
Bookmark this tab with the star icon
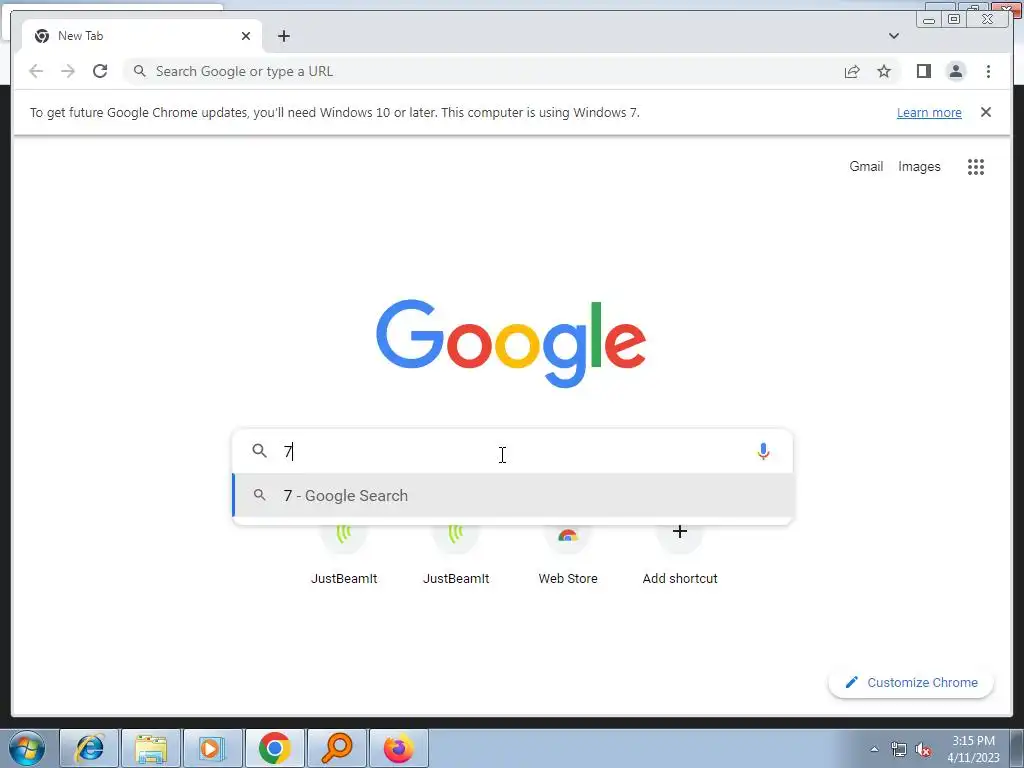pos(884,71)
